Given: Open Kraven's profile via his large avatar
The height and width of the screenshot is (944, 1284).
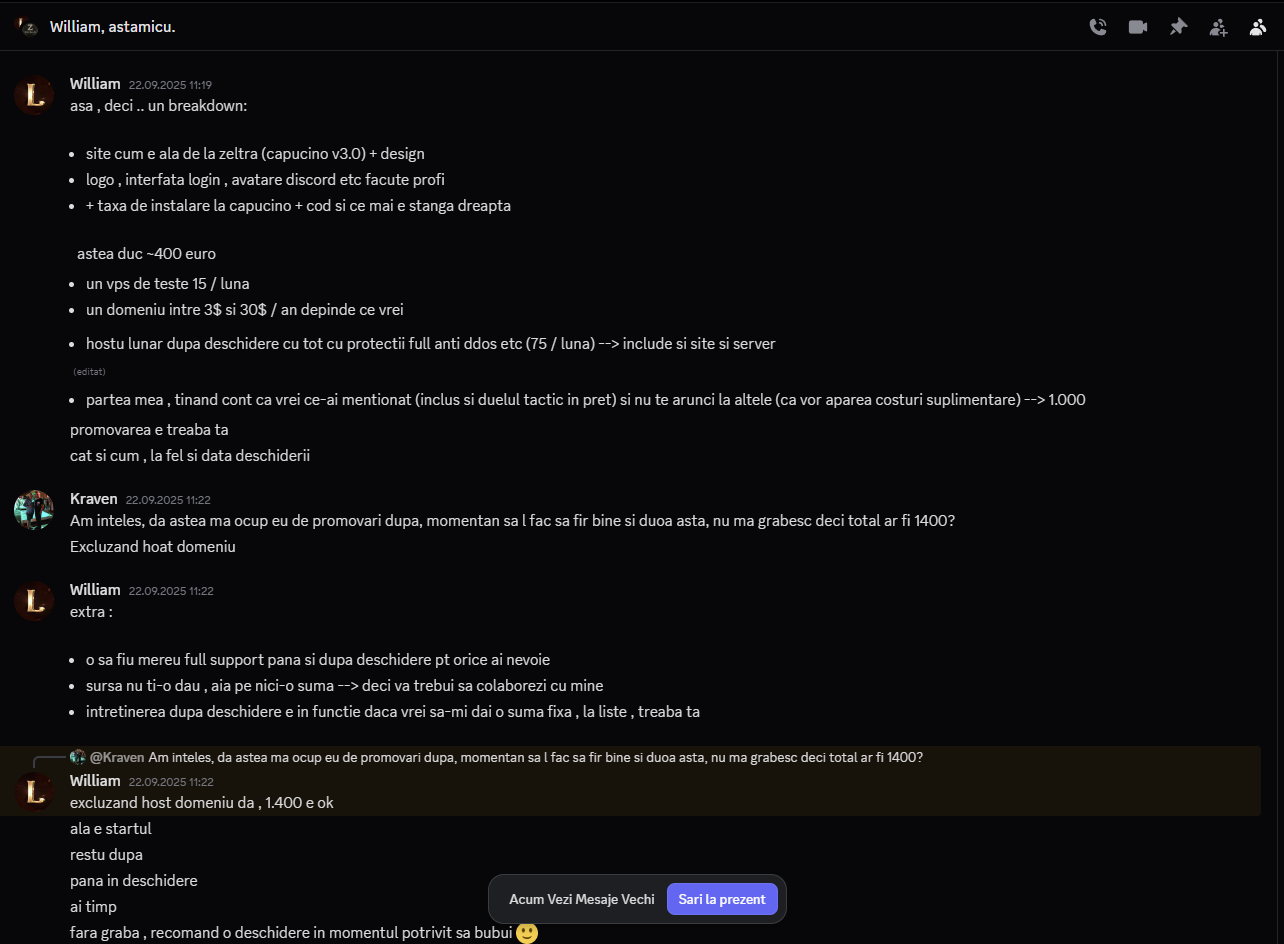Looking at the screenshot, I should pyautogui.click(x=34, y=510).
